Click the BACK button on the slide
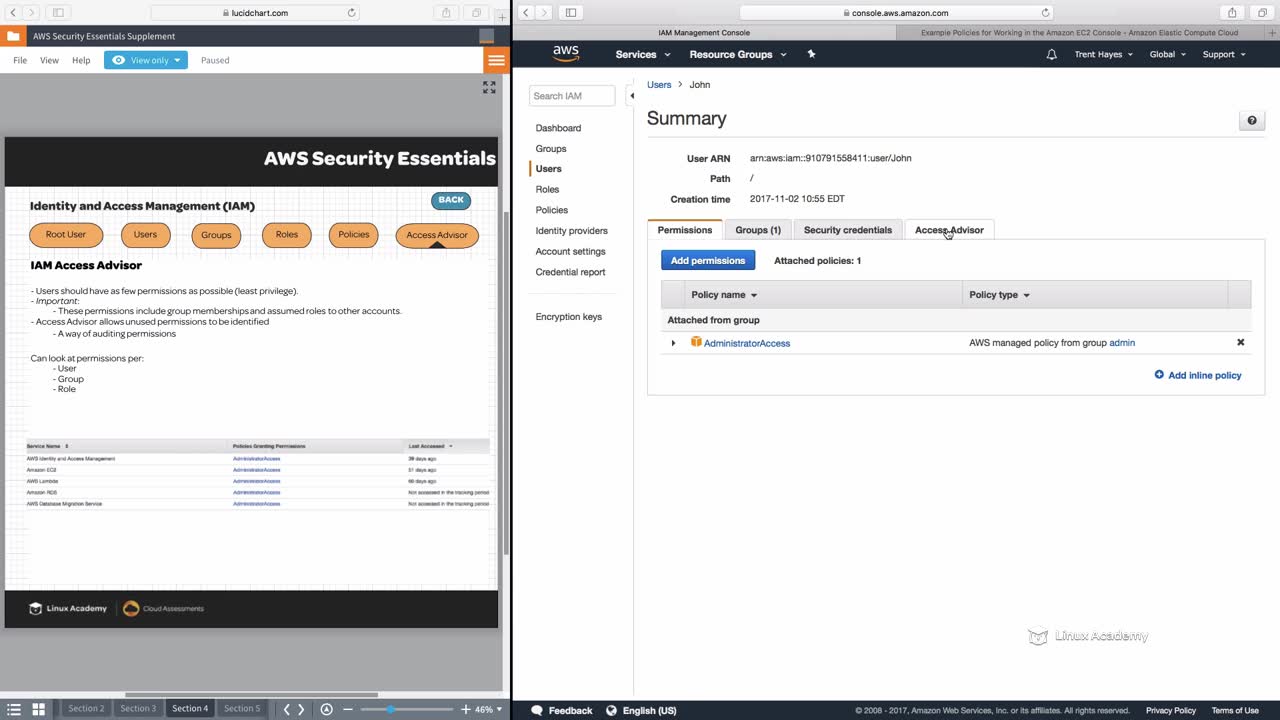The image size is (1280, 720). click(x=451, y=200)
